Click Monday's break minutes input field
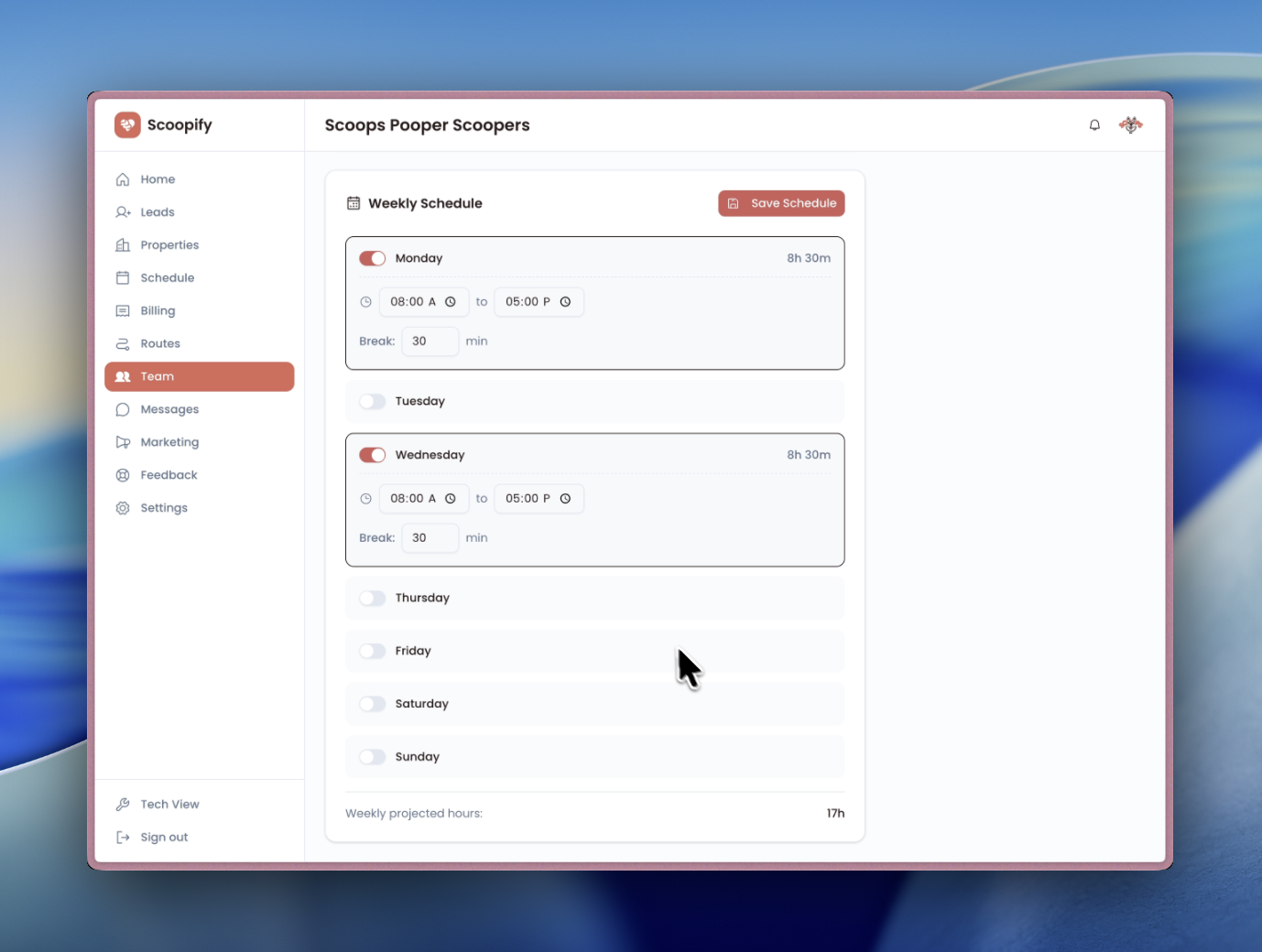This screenshot has height=952, width=1262. (x=430, y=341)
